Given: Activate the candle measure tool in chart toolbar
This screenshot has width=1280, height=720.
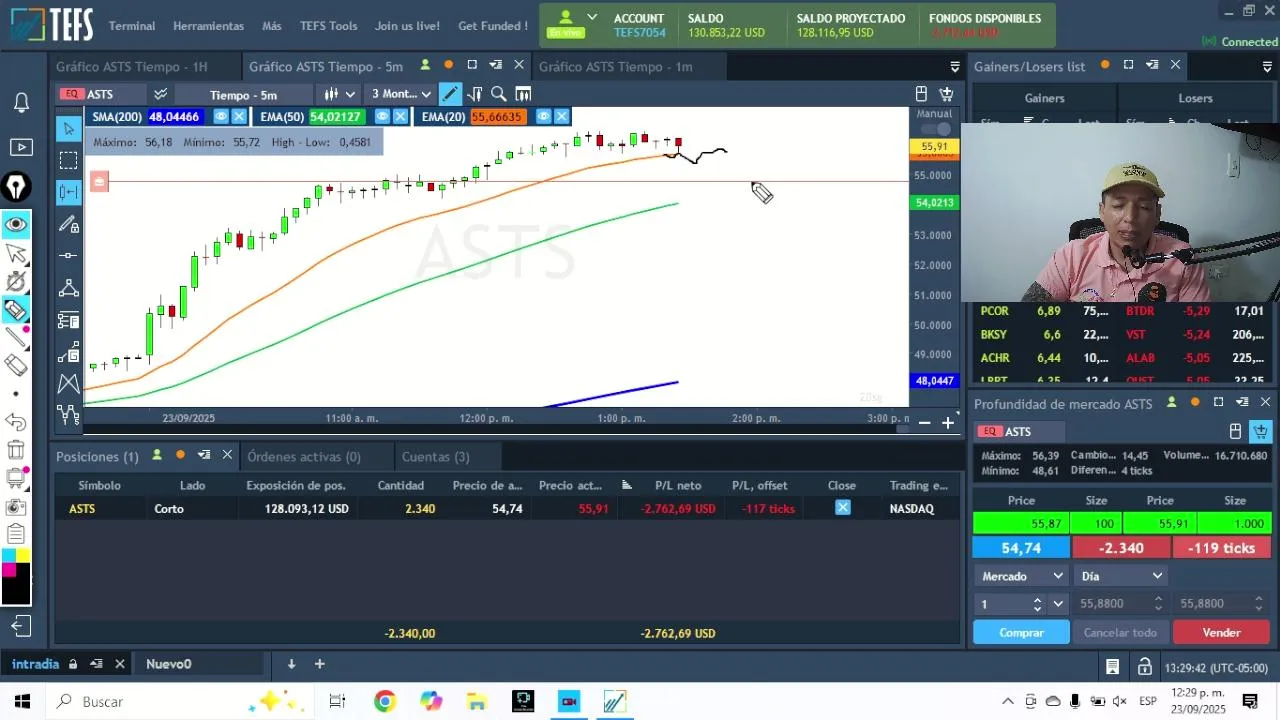Looking at the screenshot, I should pyautogui.click(x=68, y=192).
